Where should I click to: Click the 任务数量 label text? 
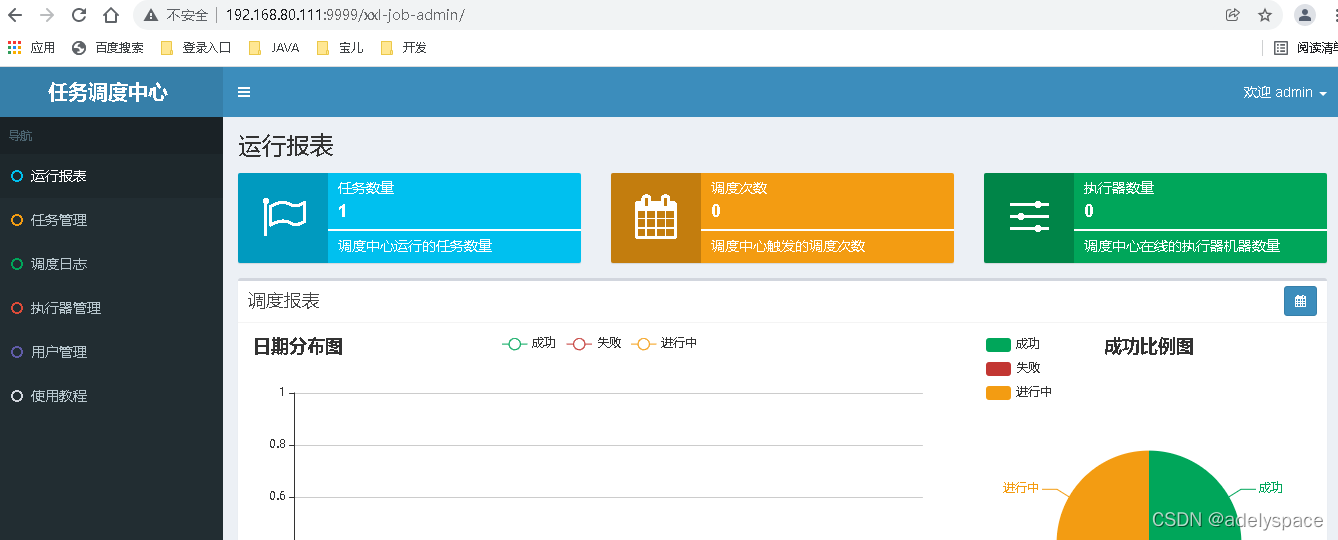(366, 188)
